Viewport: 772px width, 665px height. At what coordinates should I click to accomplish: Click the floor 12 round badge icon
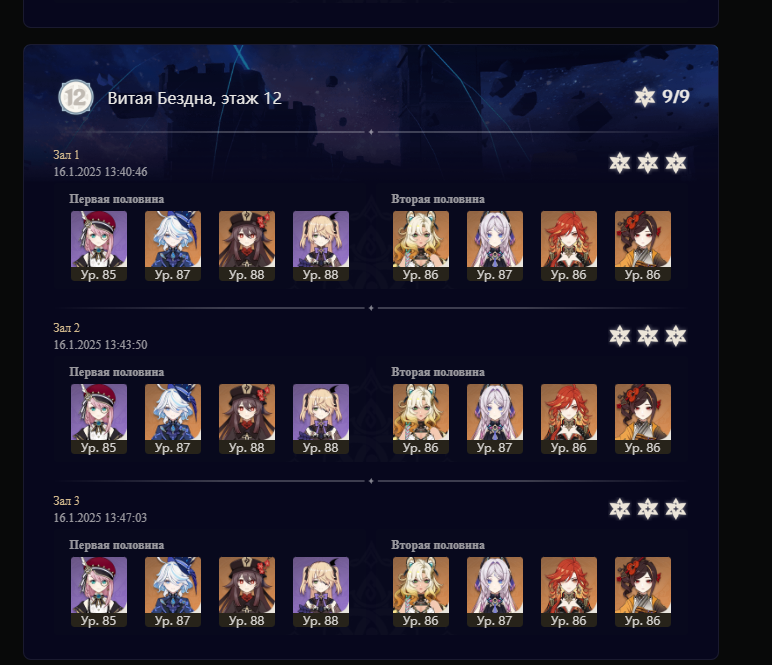point(76,97)
